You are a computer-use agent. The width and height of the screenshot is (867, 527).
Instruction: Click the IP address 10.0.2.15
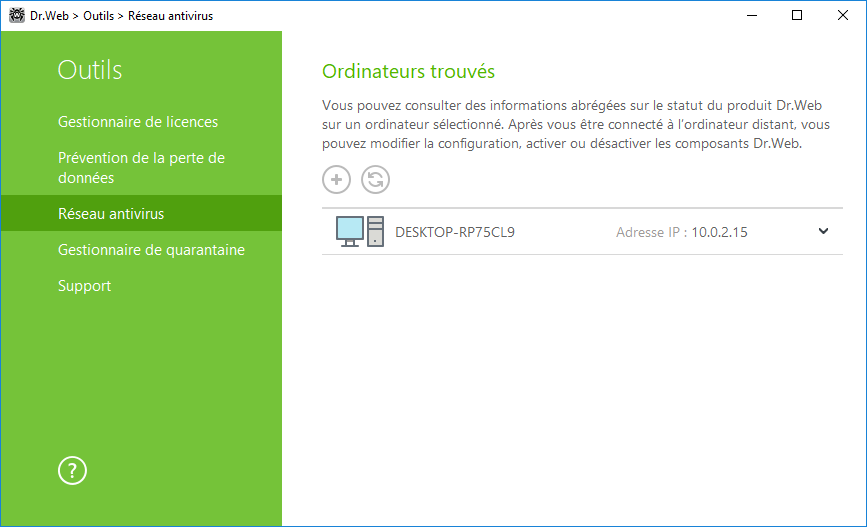click(x=719, y=232)
